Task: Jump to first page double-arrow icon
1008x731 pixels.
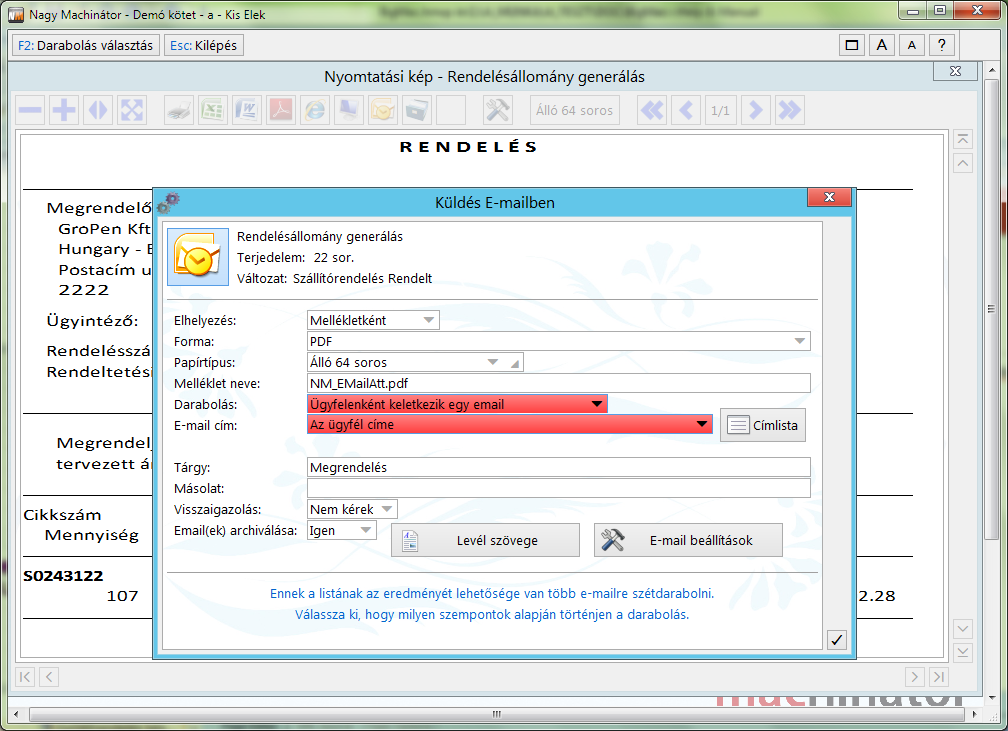Action: 652,110
